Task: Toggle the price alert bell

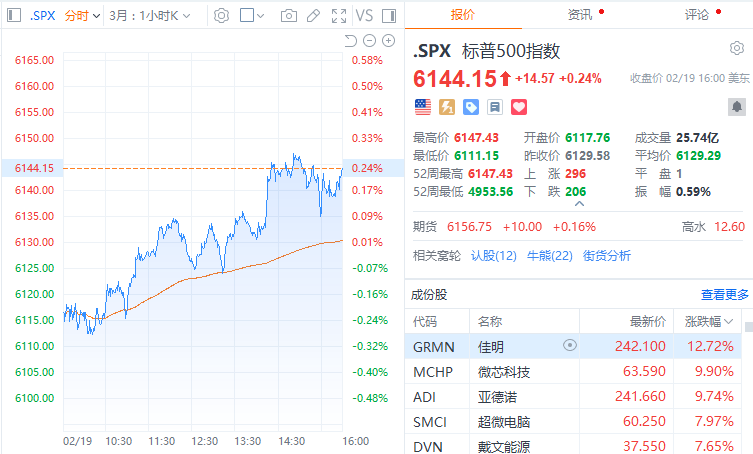Action: [736, 106]
